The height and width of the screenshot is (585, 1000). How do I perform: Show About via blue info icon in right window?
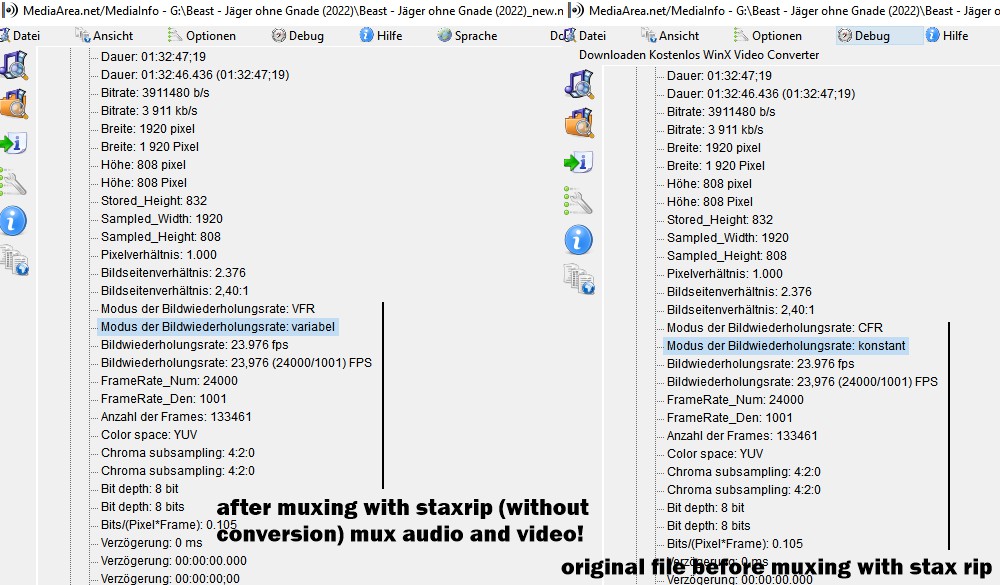579,239
